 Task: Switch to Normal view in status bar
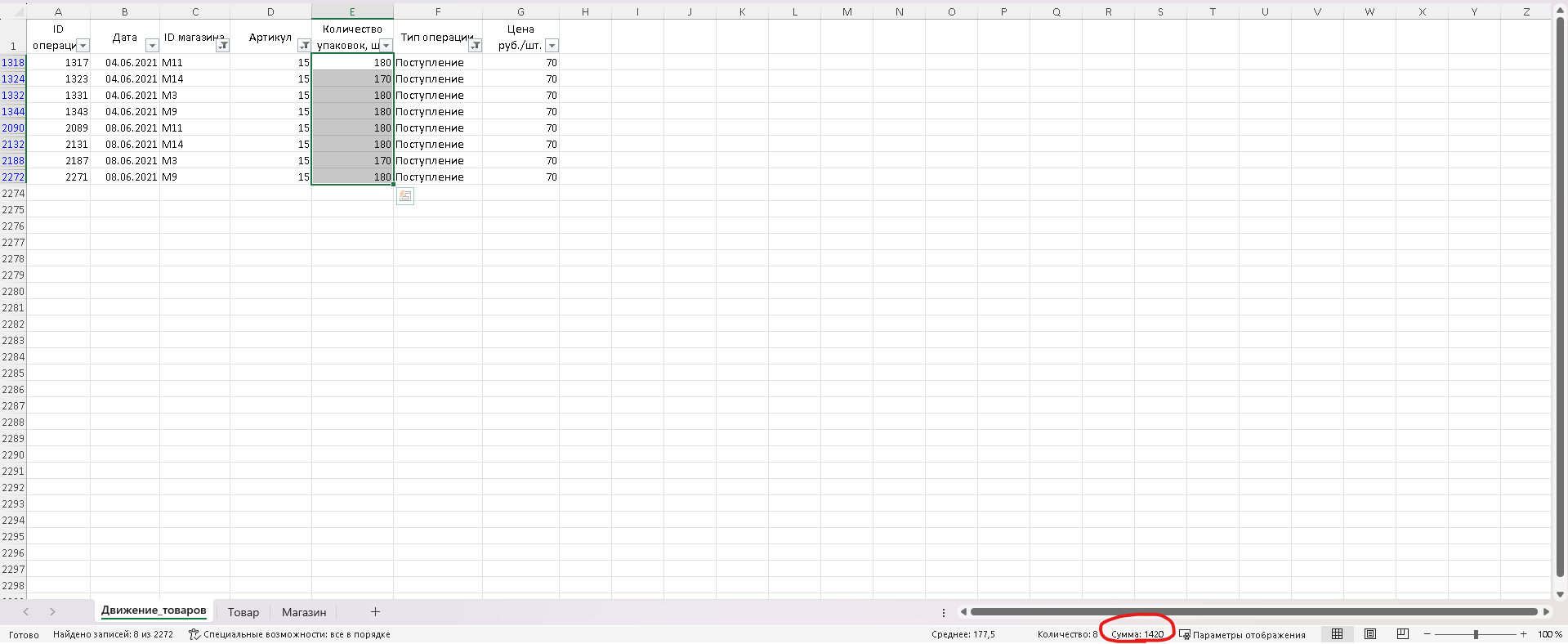point(1337,634)
